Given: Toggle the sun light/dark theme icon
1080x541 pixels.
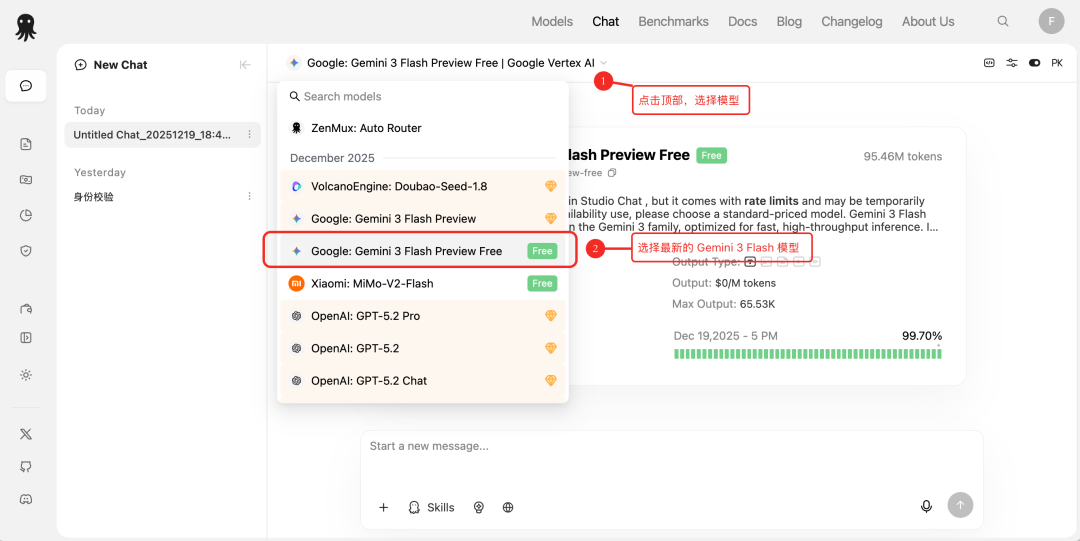Looking at the screenshot, I should [x=26, y=375].
